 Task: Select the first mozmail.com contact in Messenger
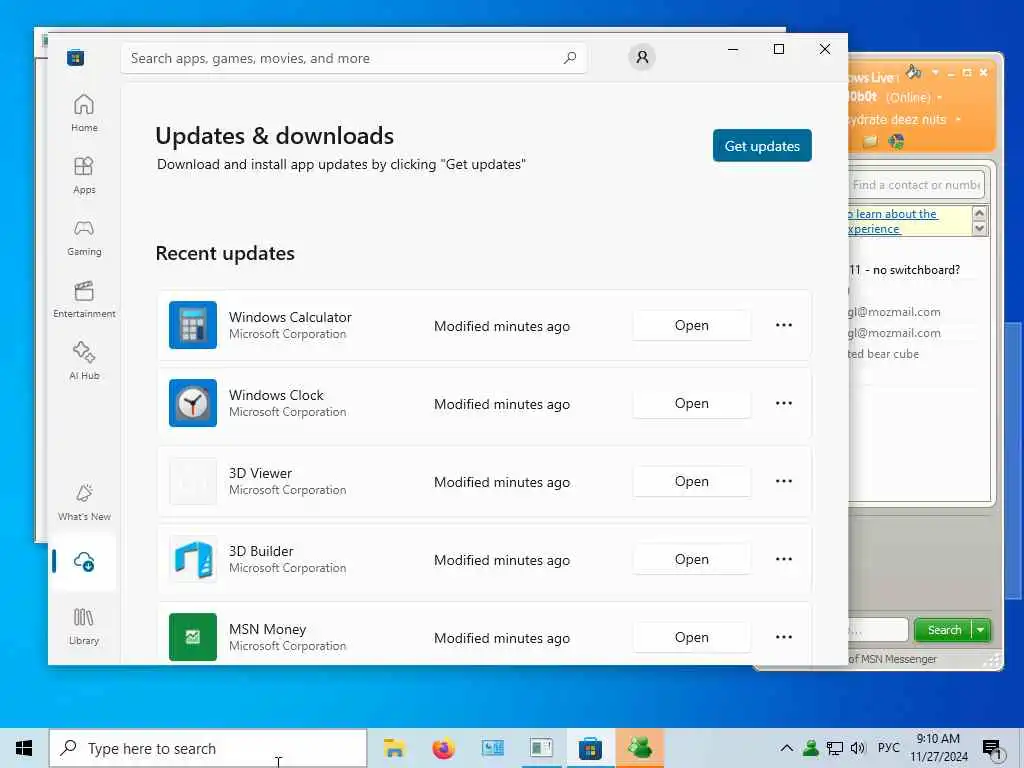point(895,312)
